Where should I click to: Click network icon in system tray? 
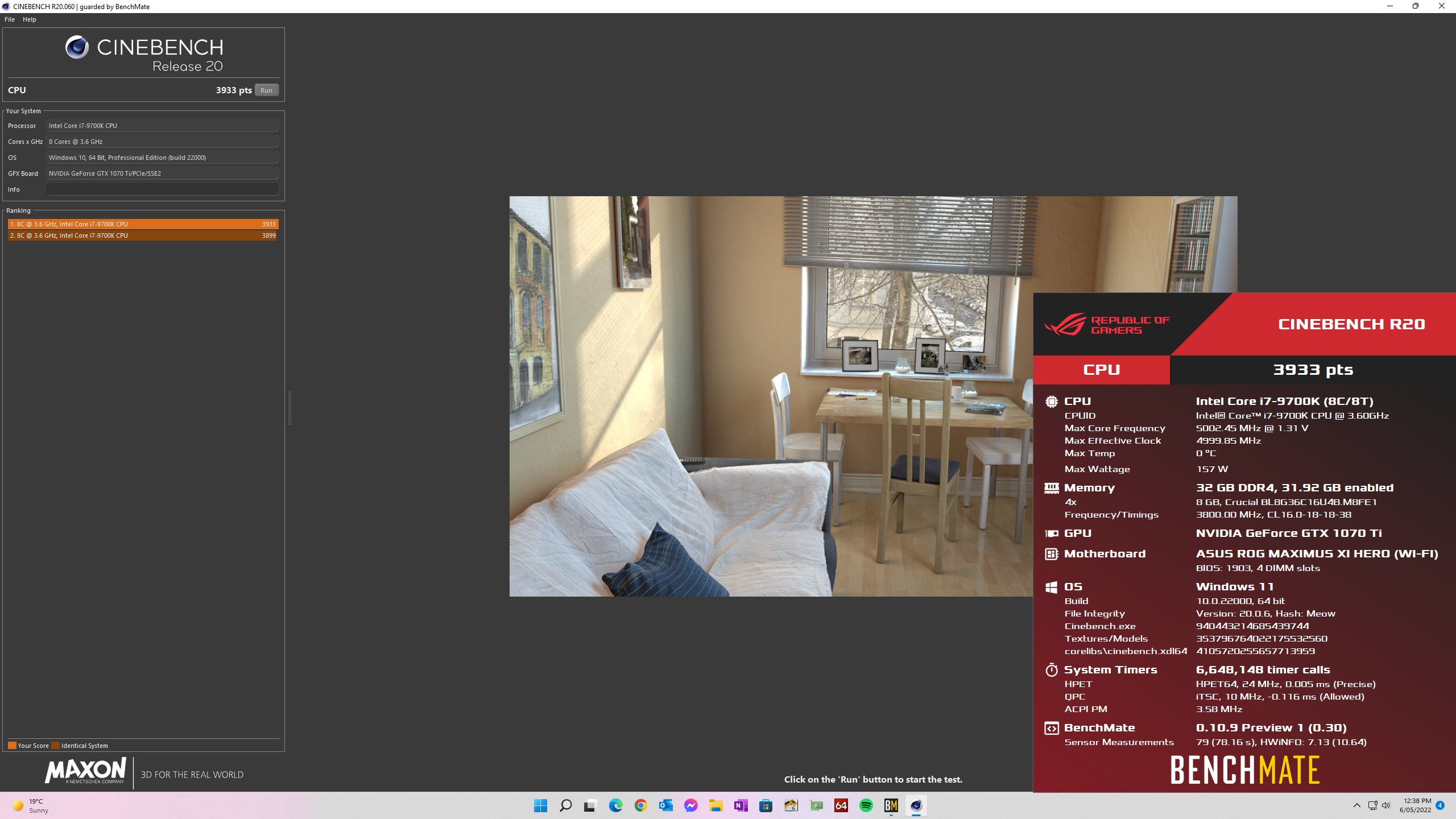[1372, 805]
